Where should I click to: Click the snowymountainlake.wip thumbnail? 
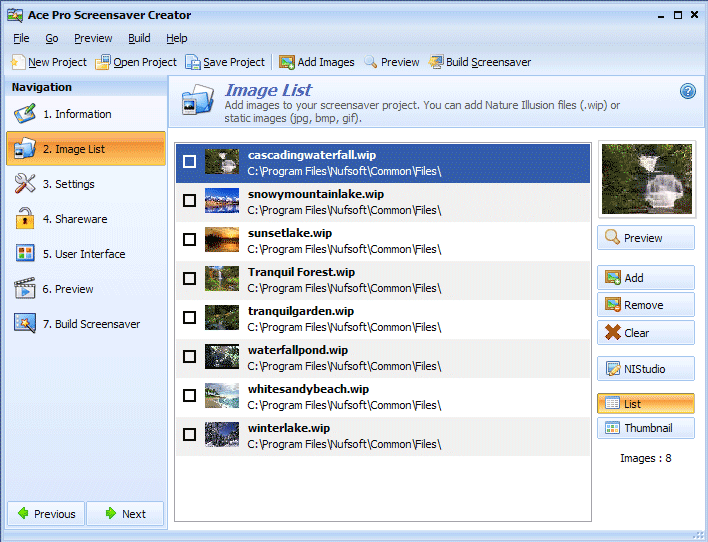coord(222,201)
